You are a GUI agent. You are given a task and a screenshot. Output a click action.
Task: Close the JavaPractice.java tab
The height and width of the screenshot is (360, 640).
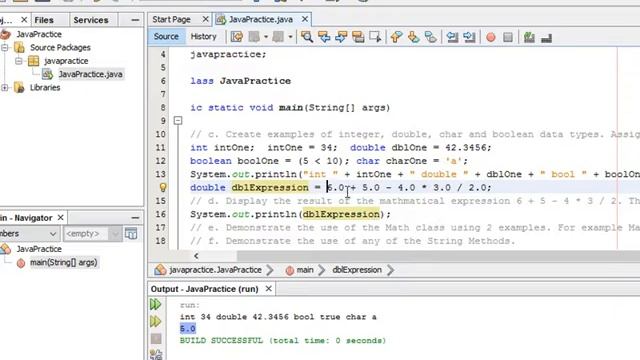(305, 19)
